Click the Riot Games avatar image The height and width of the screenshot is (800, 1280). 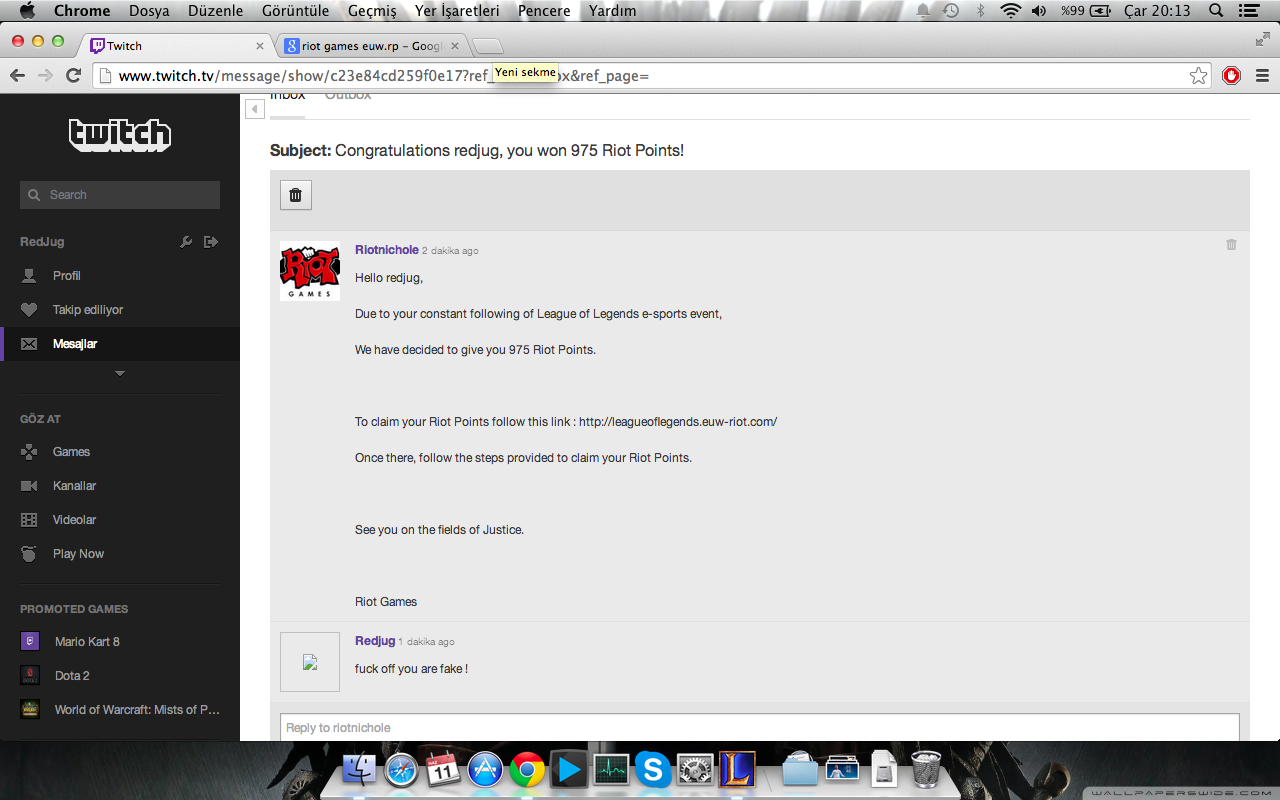tap(310, 271)
